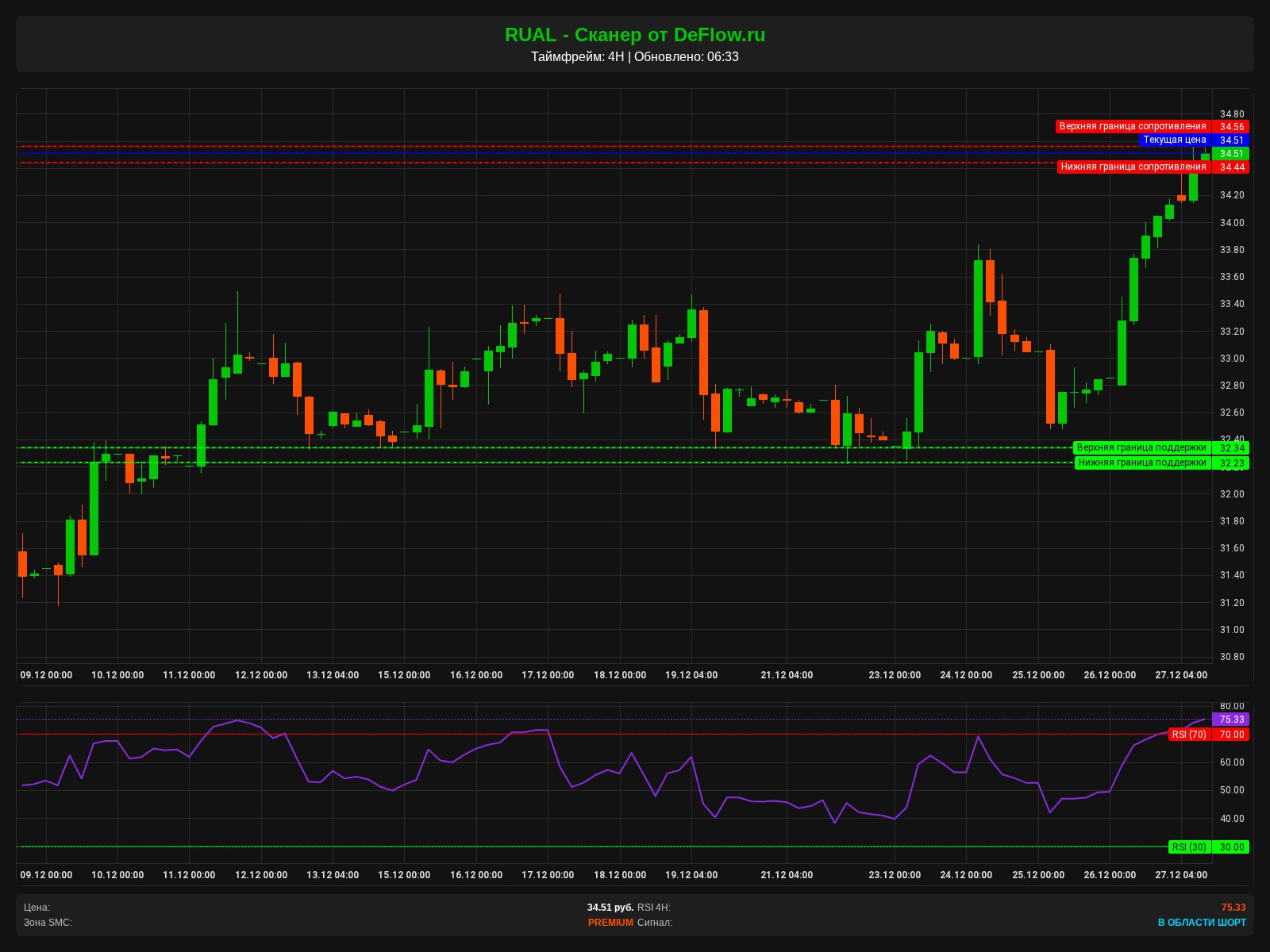Click the green upper support boundary label
Viewport: 1270px width, 952px height.
tap(1141, 447)
